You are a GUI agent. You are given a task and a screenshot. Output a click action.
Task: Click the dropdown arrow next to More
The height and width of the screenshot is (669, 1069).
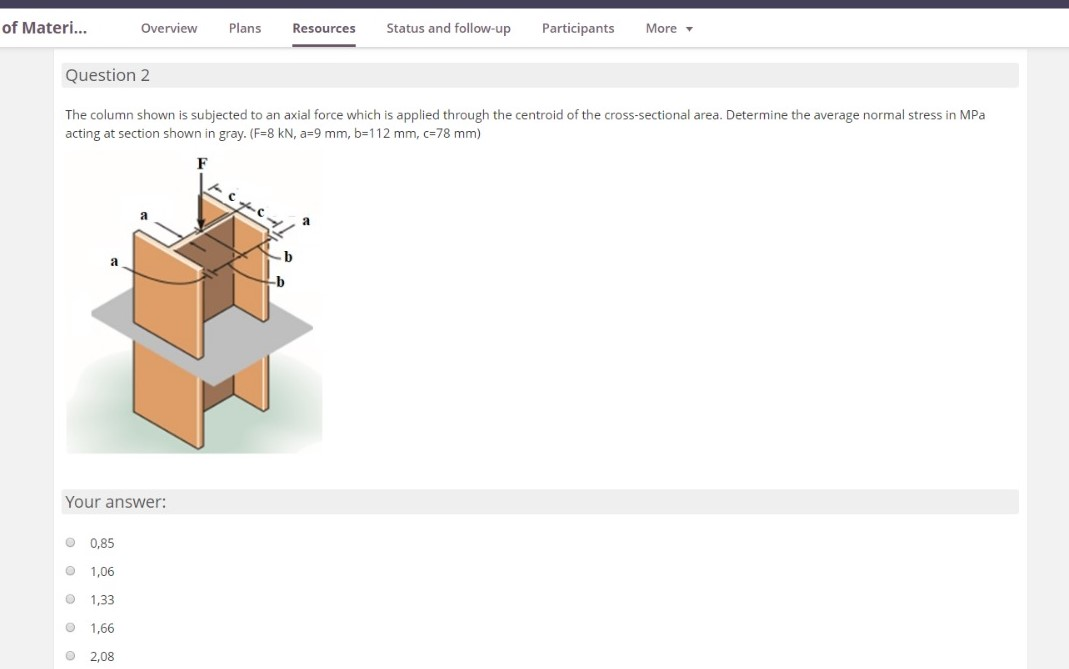688,28
